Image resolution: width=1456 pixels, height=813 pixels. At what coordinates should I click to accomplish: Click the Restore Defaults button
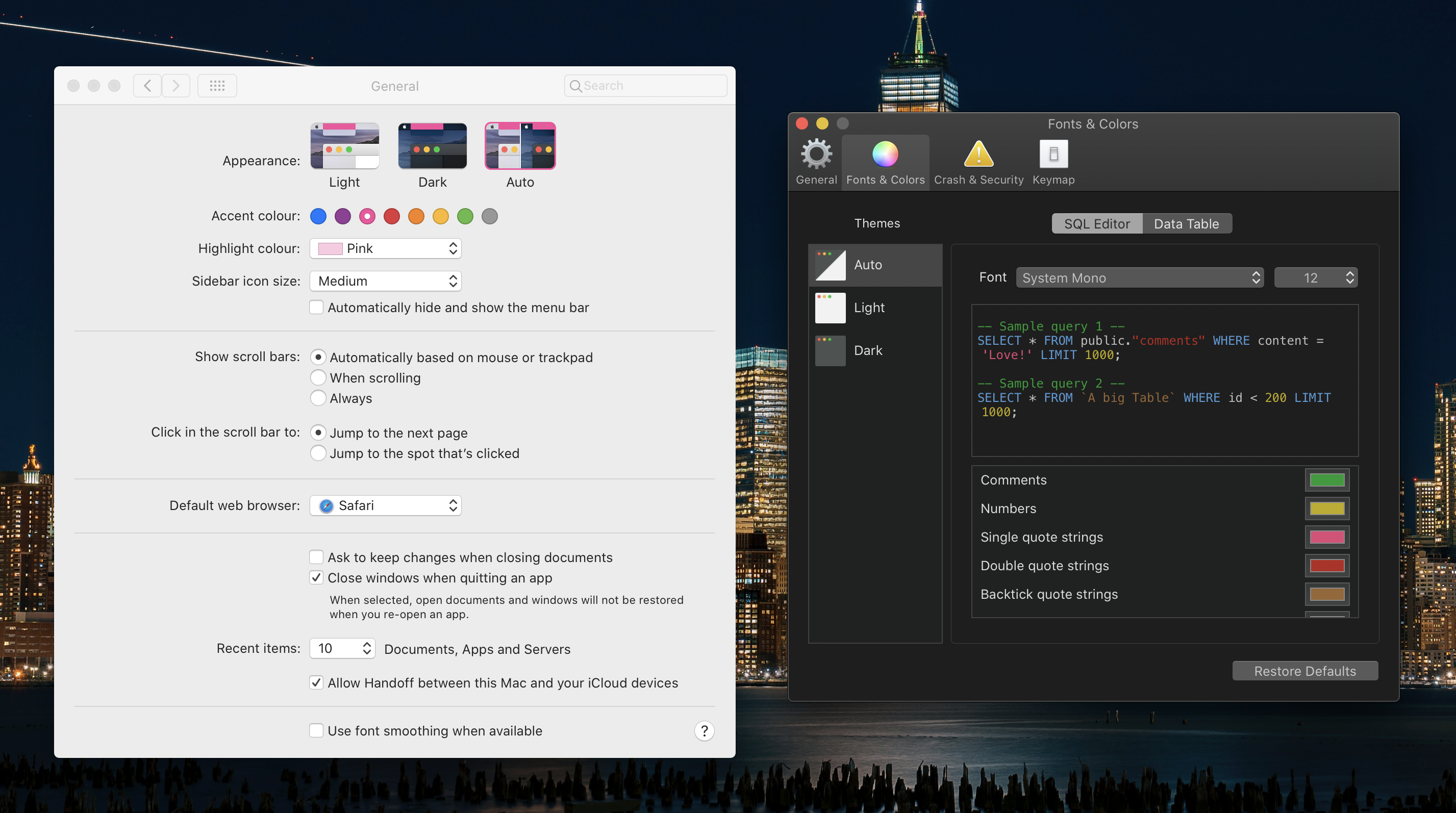[1305, 671]
